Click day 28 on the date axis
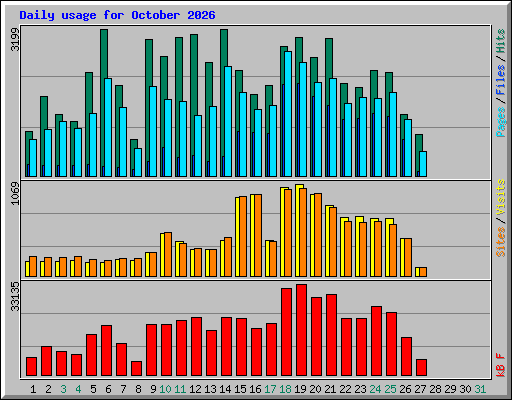The width and height of the screenshot is (512, 400). (x=435, y=389)
